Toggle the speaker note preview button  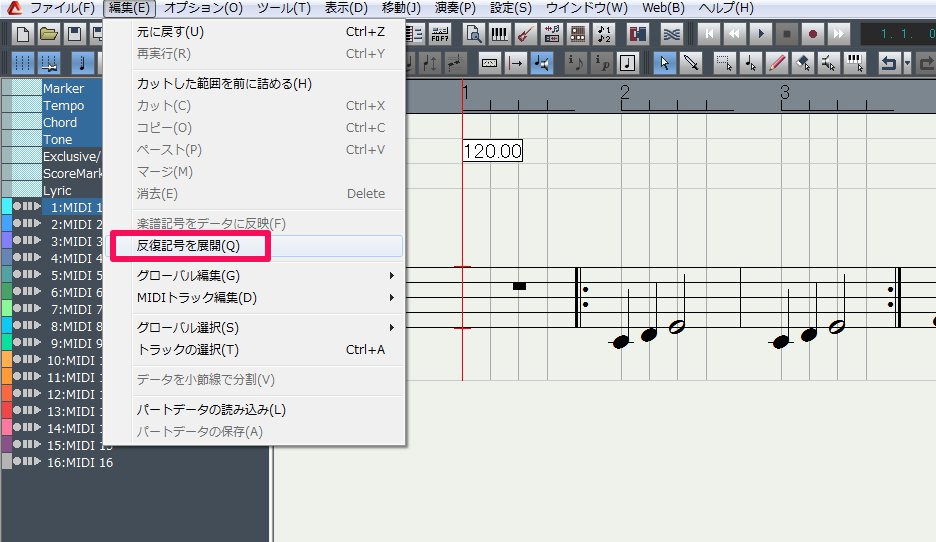pos(542,63)
